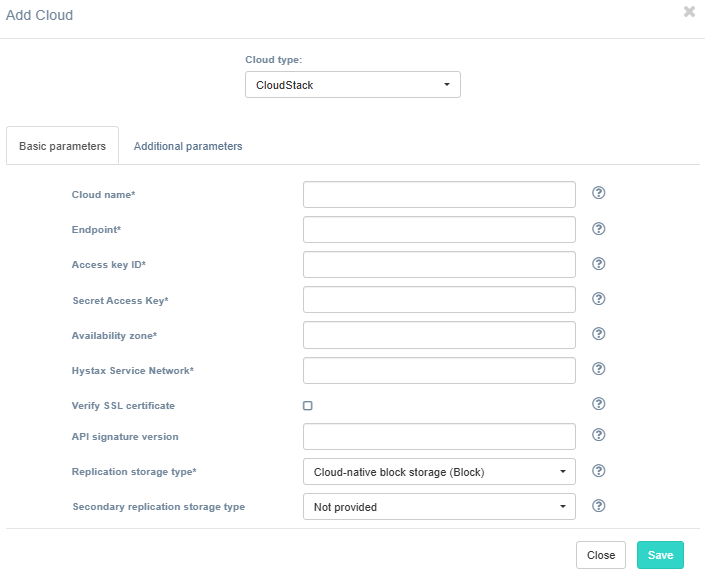Click the help icon beside Cloud name
Screen dimensions: 705x583
[x=598, y=193]
